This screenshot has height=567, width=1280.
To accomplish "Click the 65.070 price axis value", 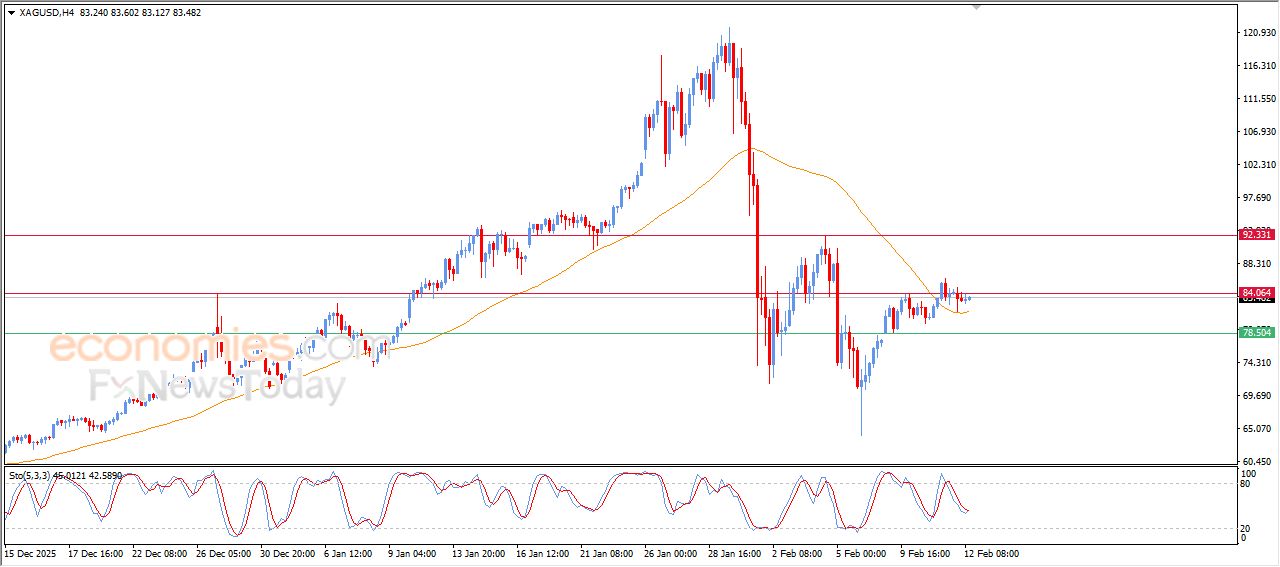I will [1258, 428].
